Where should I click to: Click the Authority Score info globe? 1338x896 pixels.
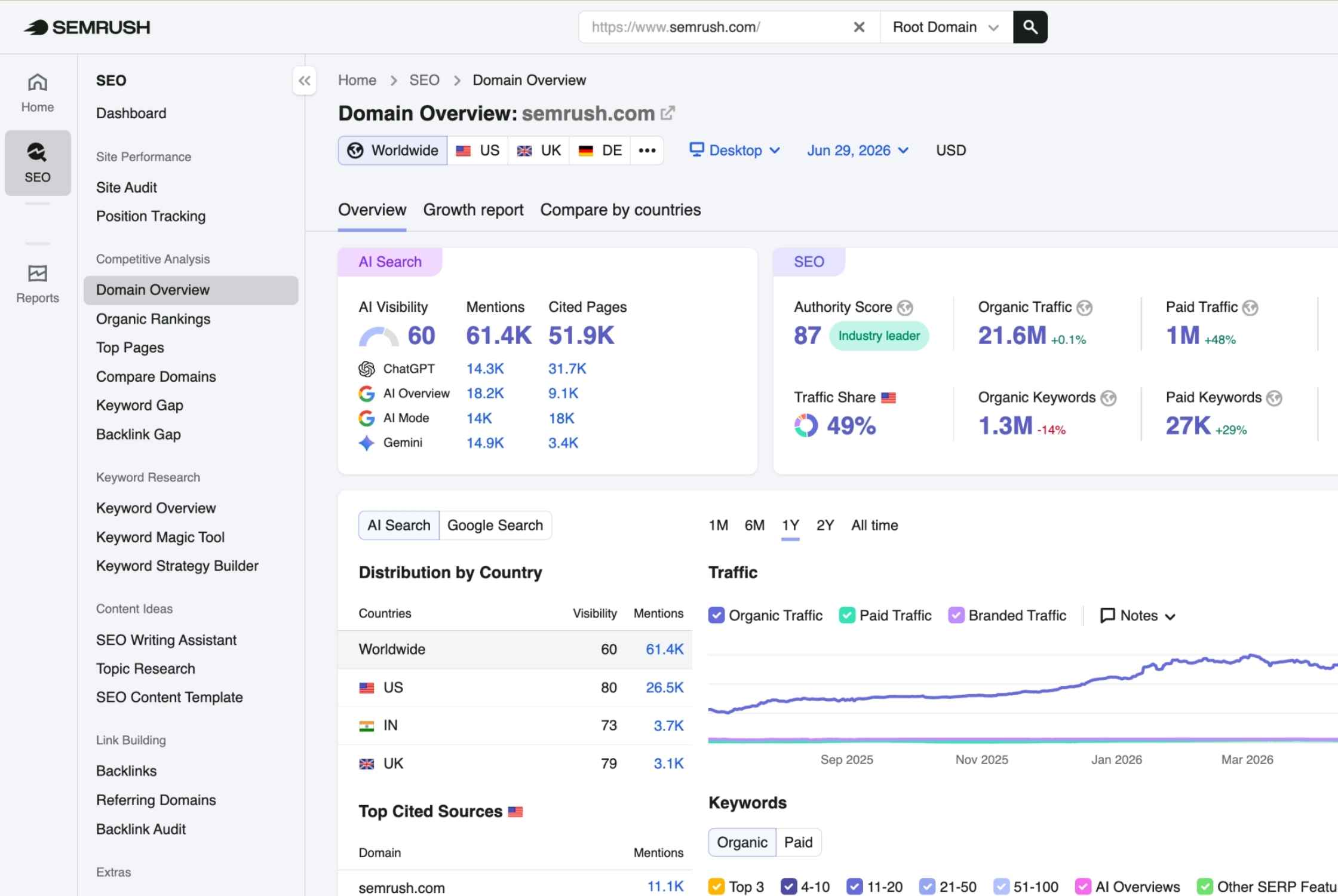(905, 308)
